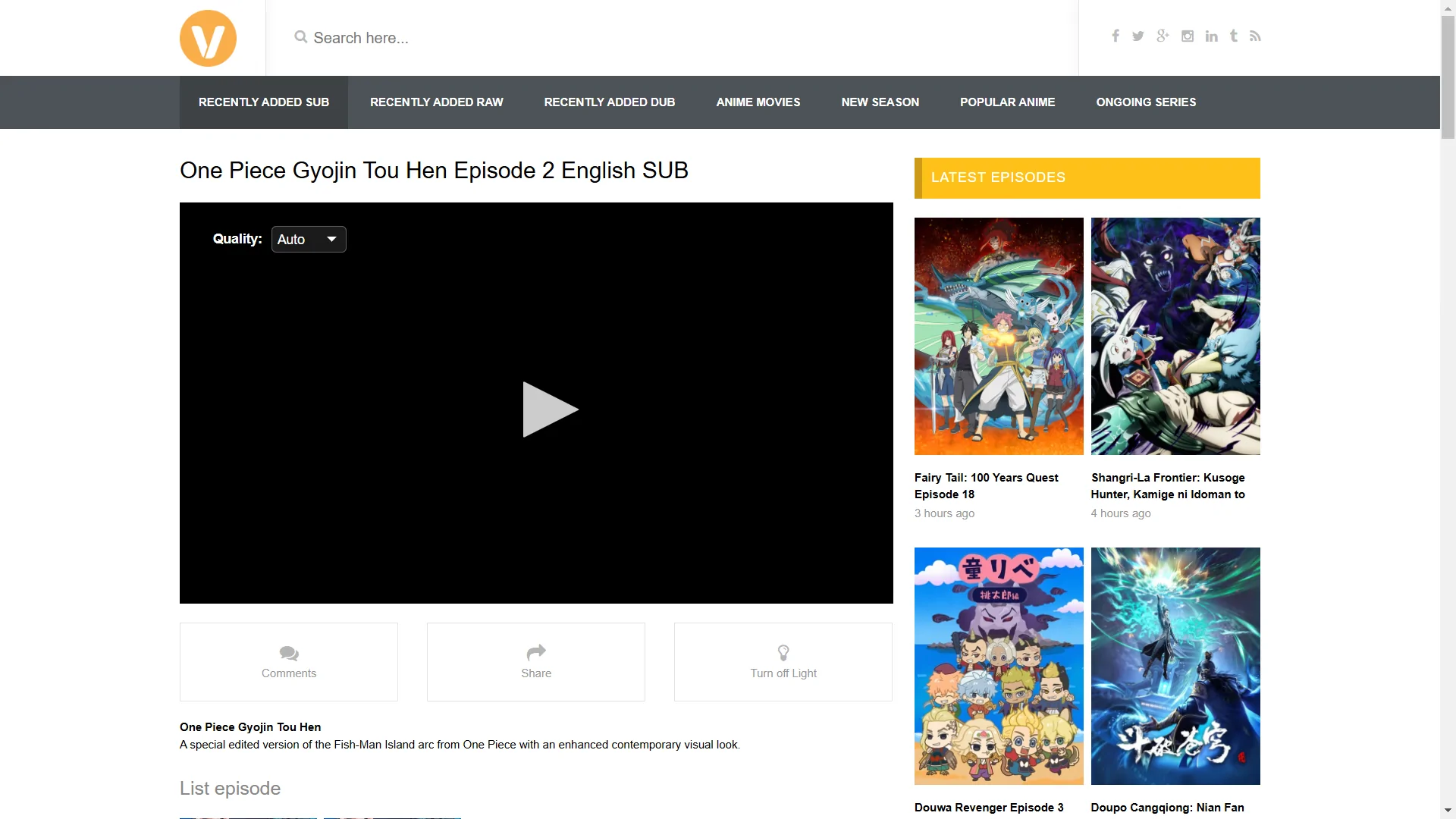Screen dimensions: 1456x819
Task: Click the page vertical scrollbar down arrow
Action: [1448, 811]
